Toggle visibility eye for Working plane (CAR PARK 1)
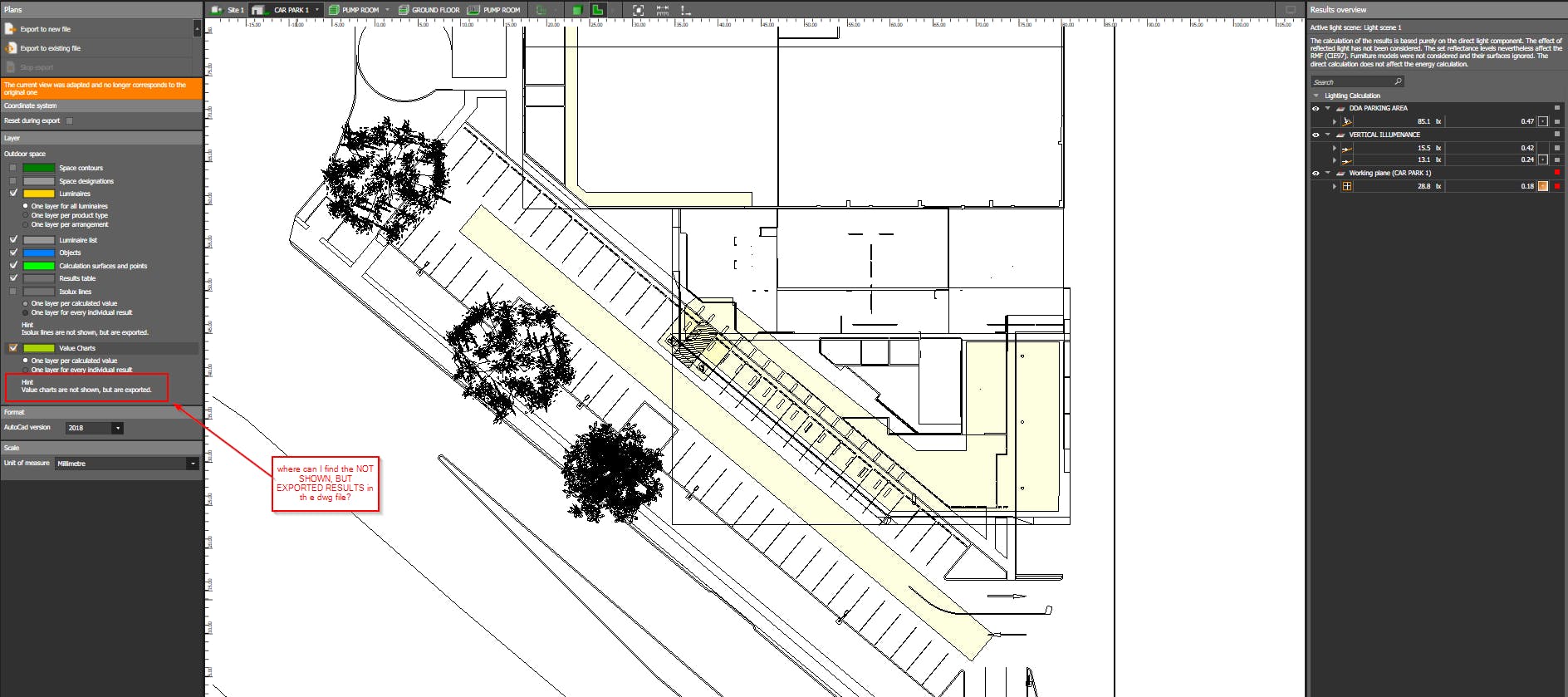This screenshot has height=697, width=1568. coord(1316,173)
